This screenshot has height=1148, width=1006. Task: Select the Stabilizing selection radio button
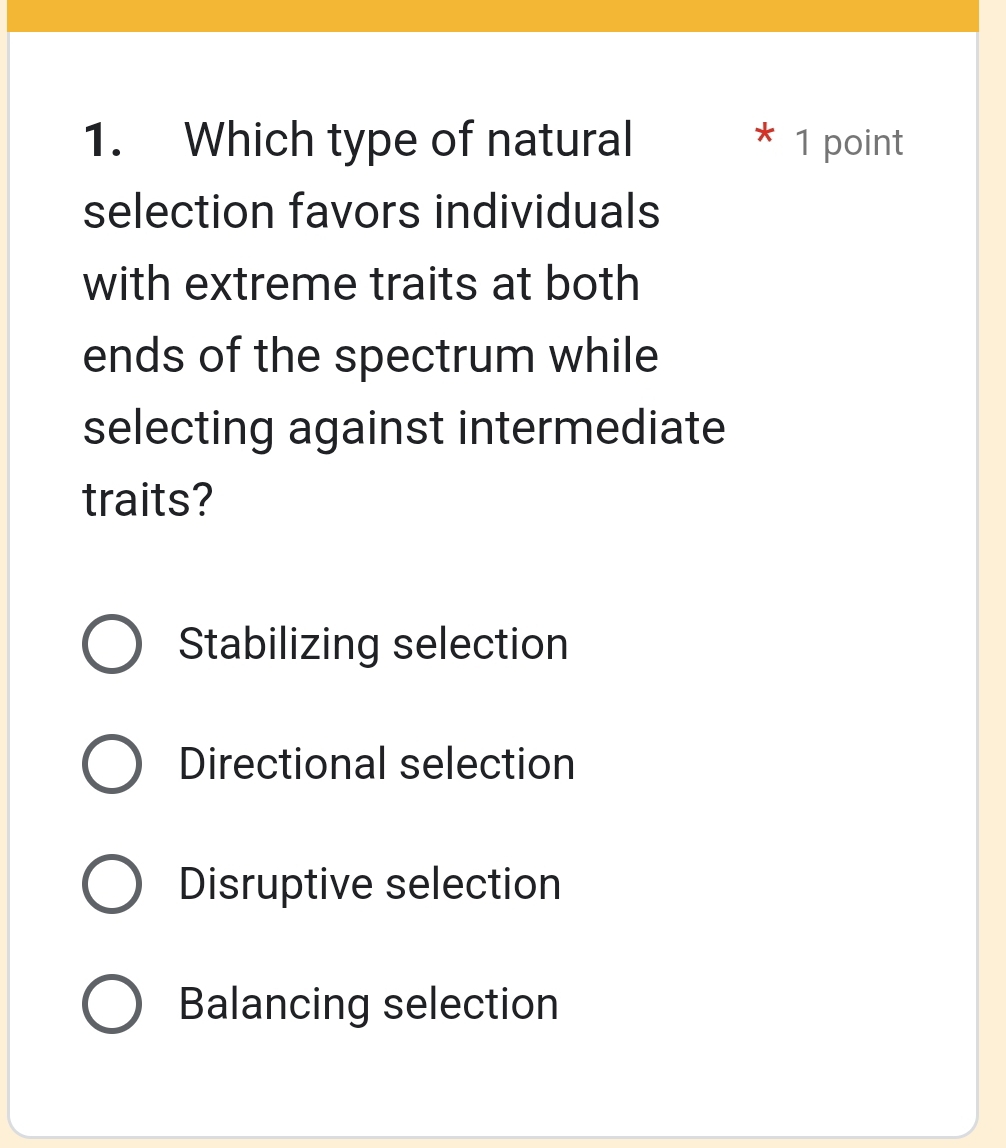tap(111, 644)
